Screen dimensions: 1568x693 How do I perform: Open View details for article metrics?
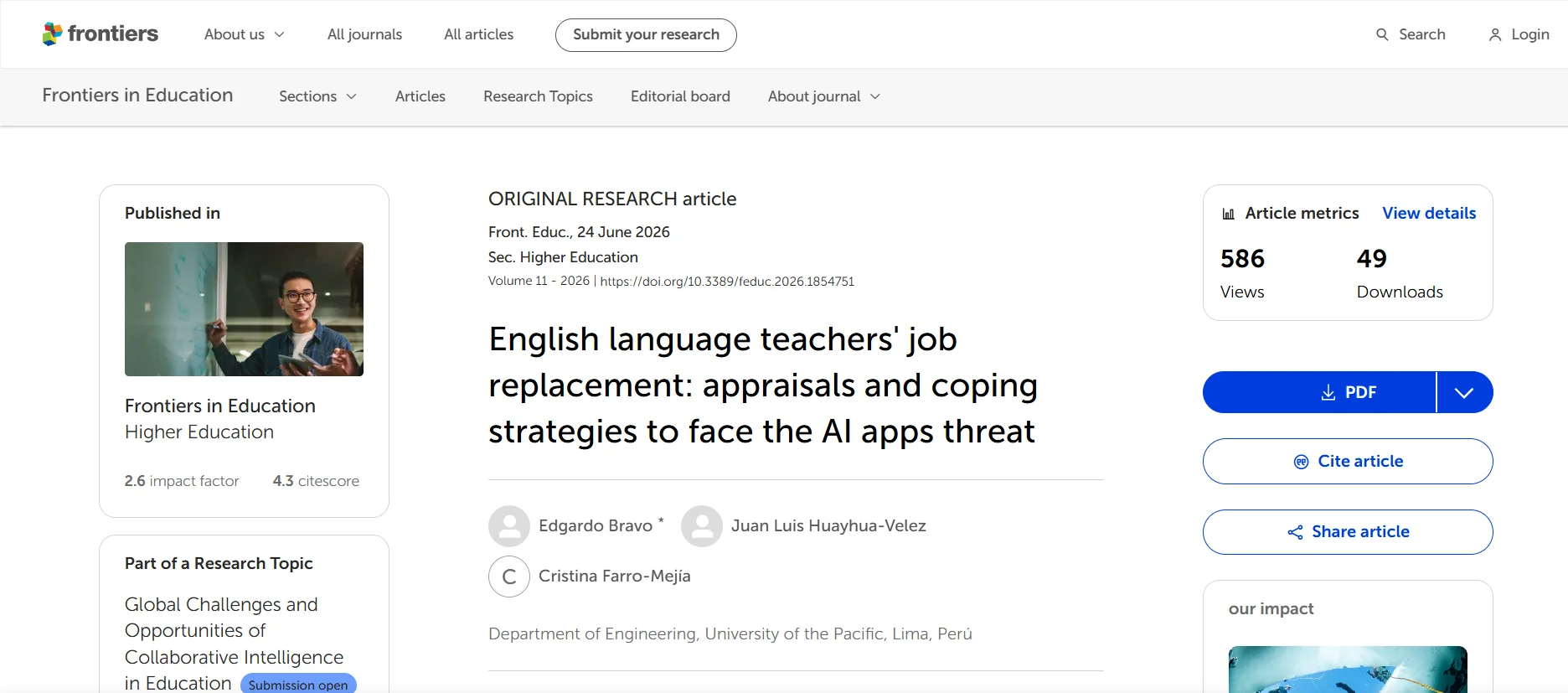(x=1429, y=214)
